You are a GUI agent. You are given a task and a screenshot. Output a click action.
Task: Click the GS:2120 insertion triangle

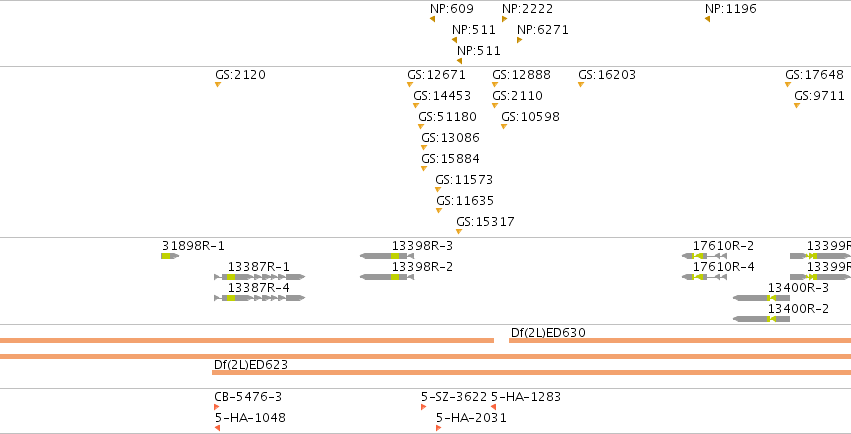click(218, 85)
